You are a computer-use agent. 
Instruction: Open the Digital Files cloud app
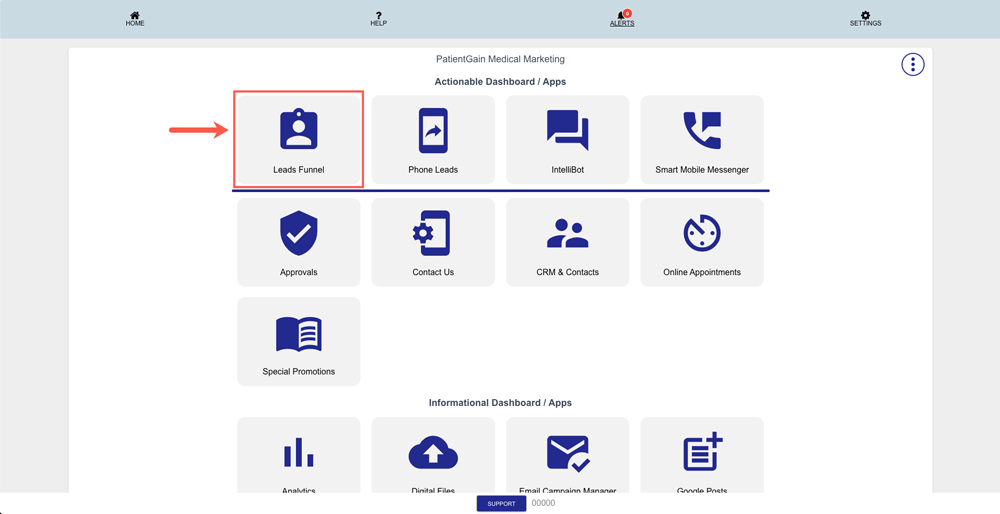[433, 455]
